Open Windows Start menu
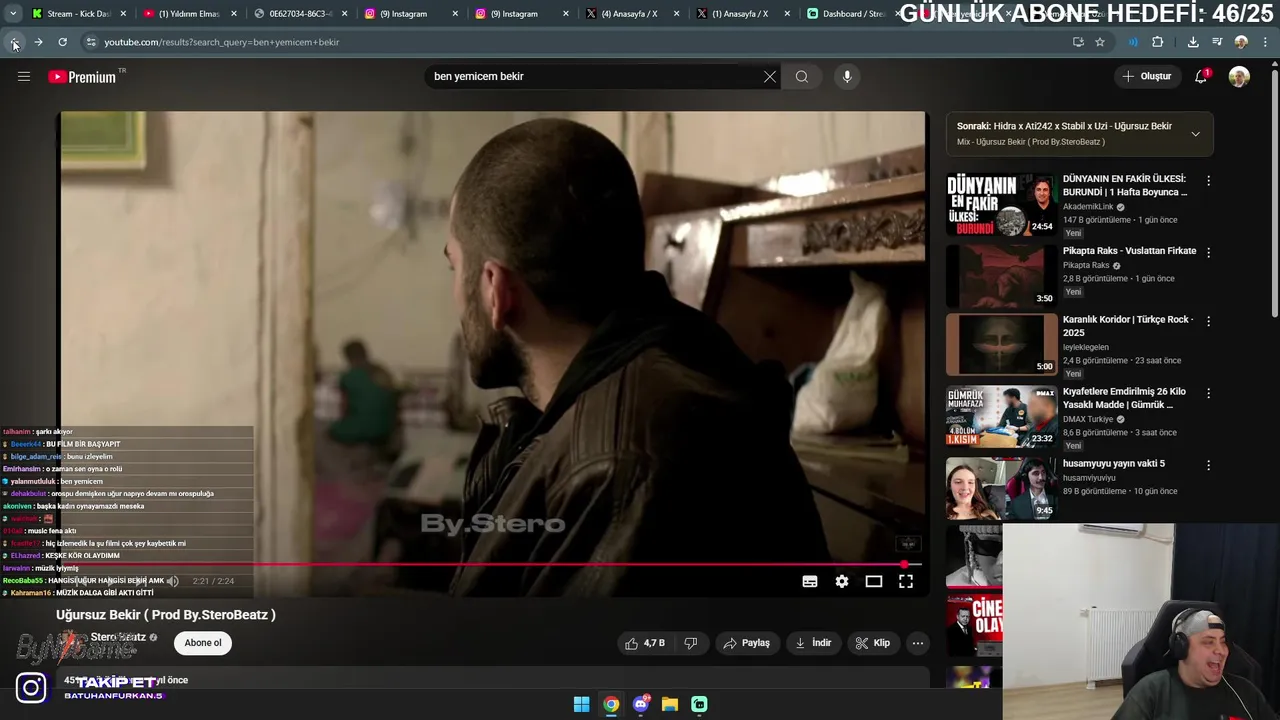This screenshot has height=720, width=1280. click(x=581, y=704)
